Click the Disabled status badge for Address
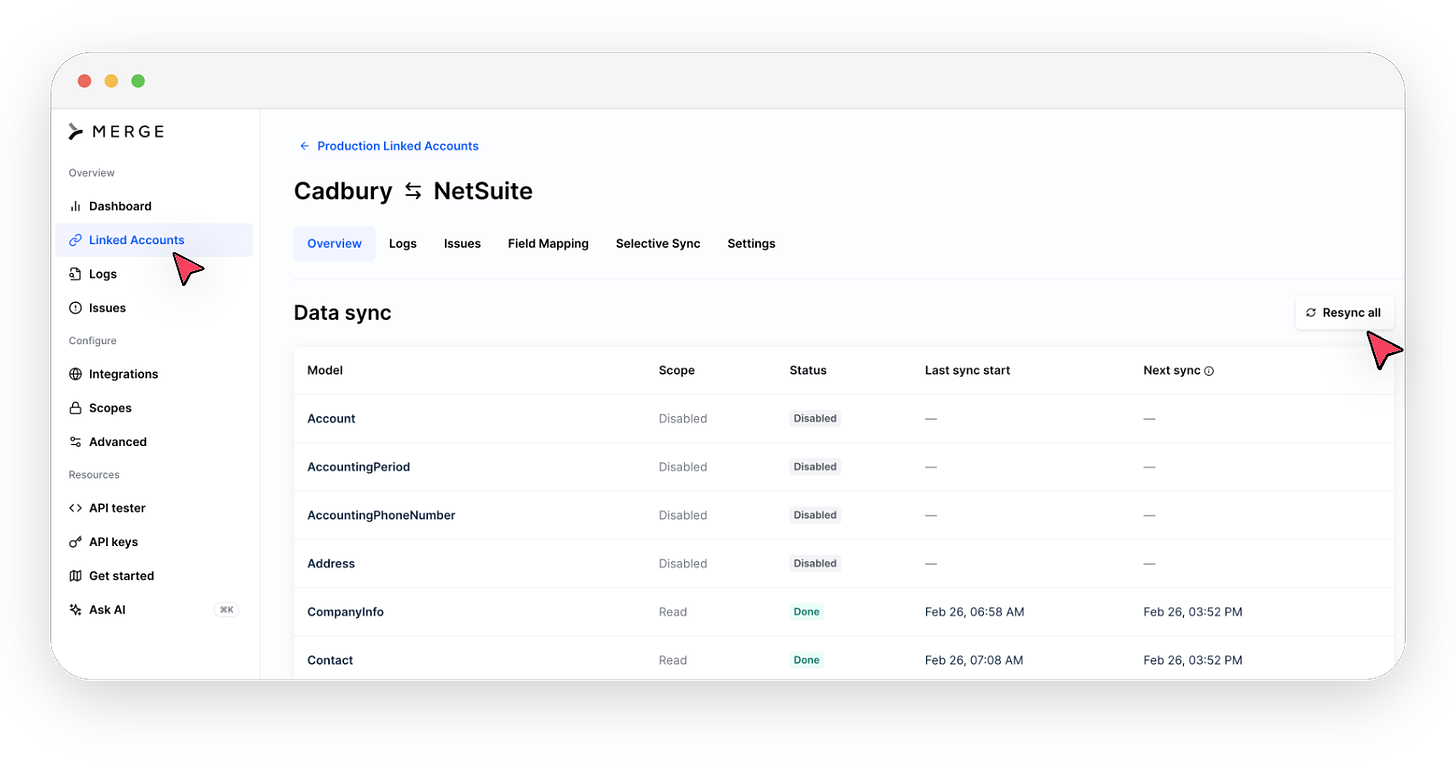The width and height of the screenshot is (1456, 765). [815, 564]
